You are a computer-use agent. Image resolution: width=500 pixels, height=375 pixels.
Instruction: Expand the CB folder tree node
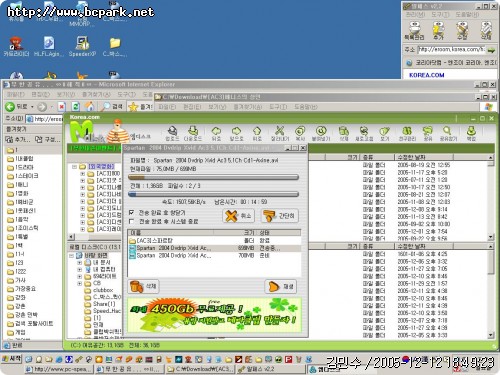click(x=80, y=283)
